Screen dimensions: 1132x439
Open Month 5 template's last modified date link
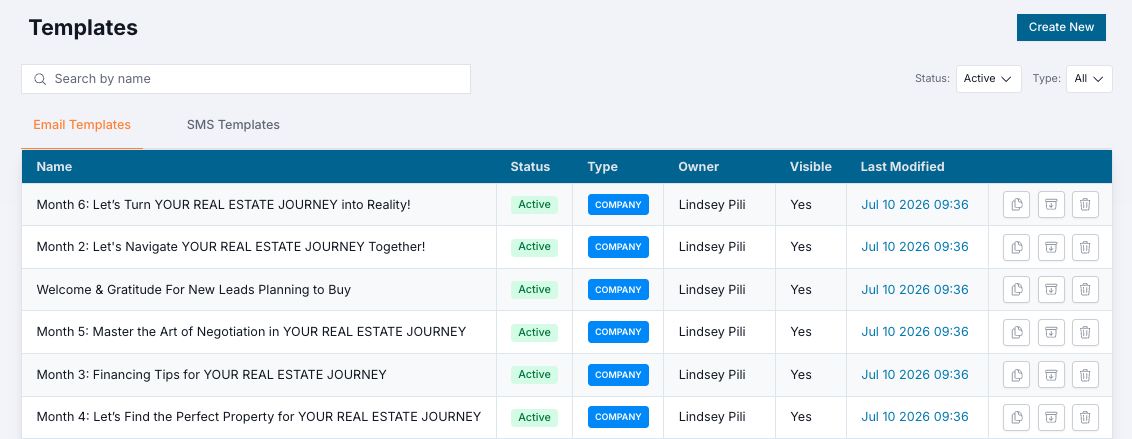pyautogui.click(x=915, y=332)
